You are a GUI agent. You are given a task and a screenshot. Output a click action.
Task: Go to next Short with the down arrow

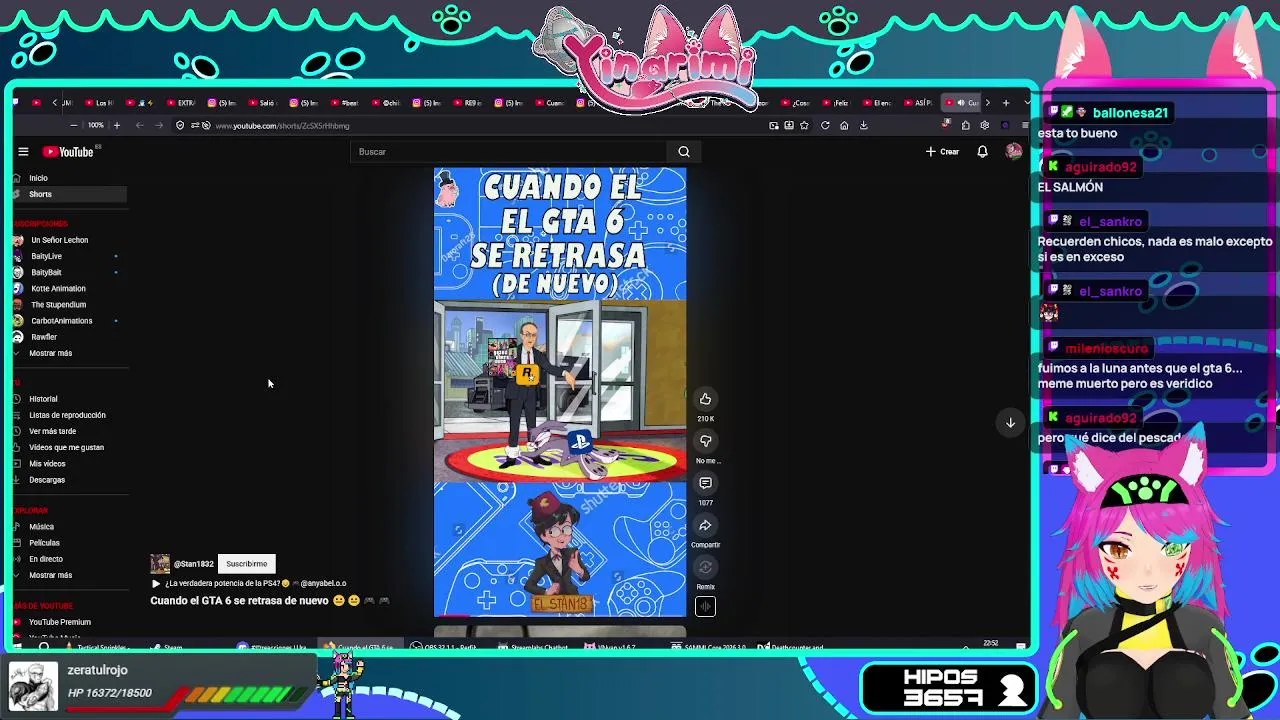coord(1010,423)
